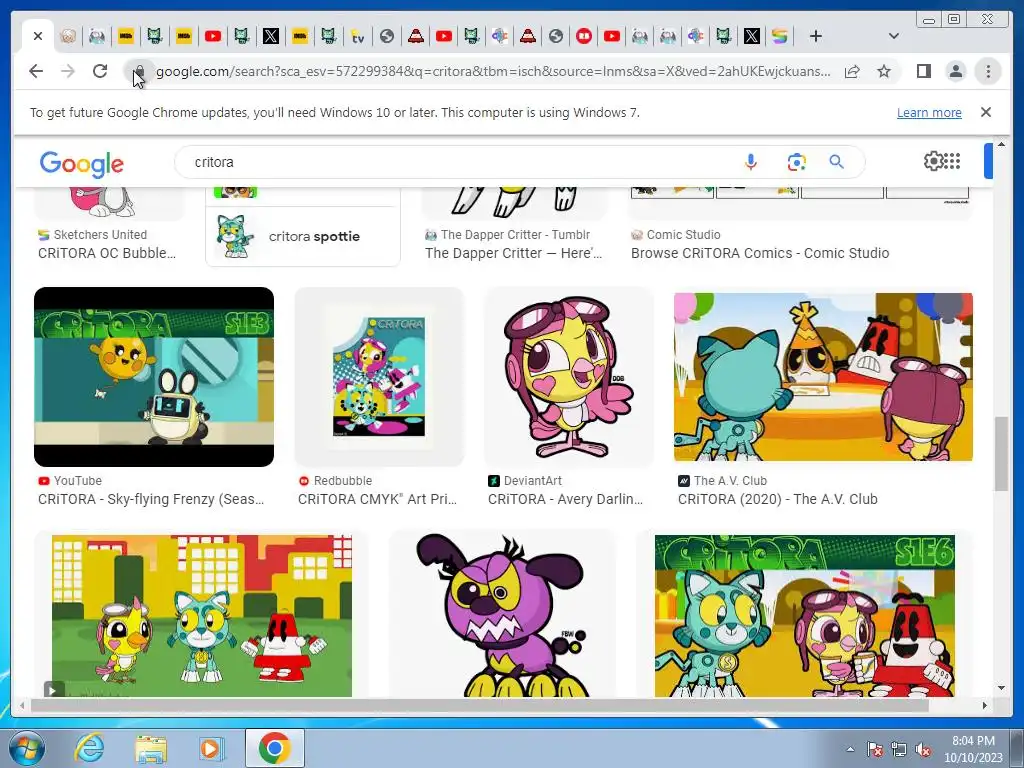Click the Google logo
This screenshot has height=768, width=1024.
[82, 163]
